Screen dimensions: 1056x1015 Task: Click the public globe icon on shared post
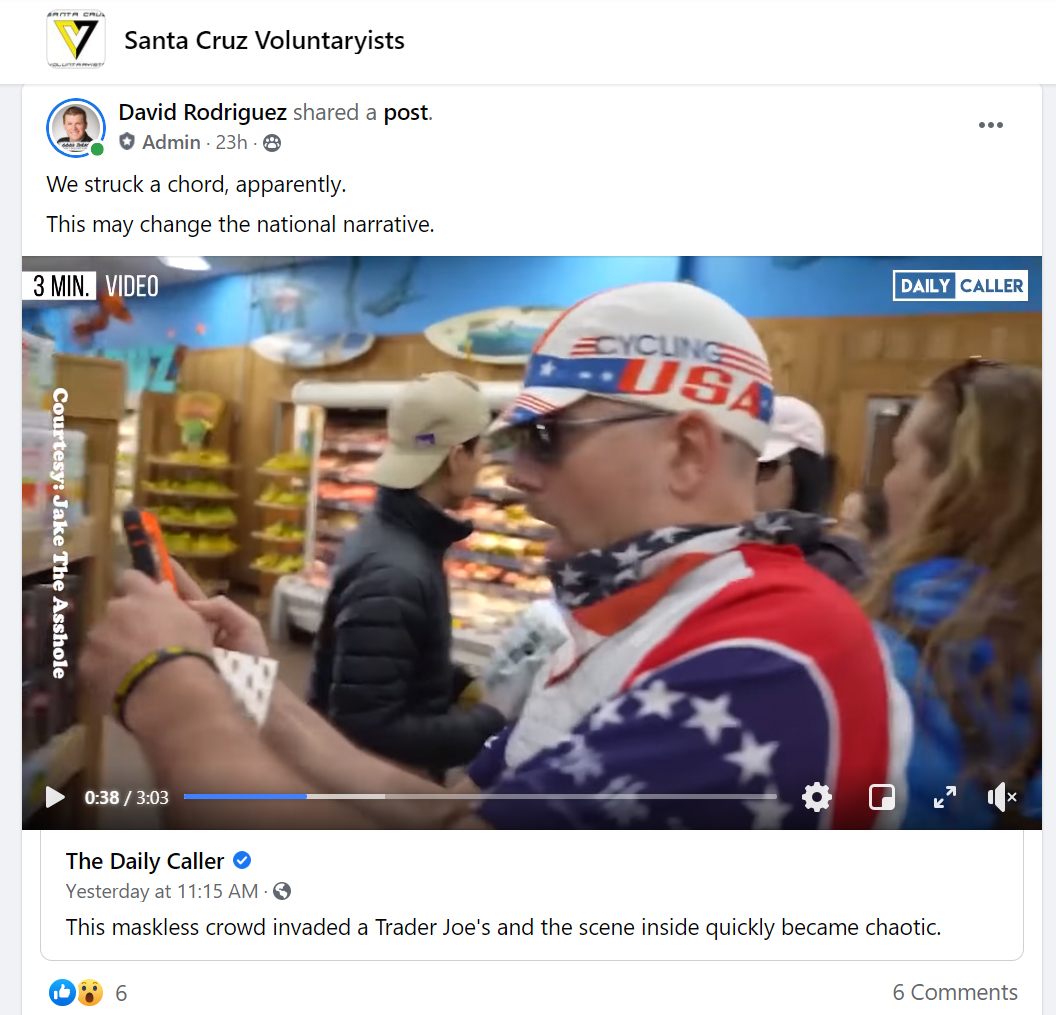point(282,891)
